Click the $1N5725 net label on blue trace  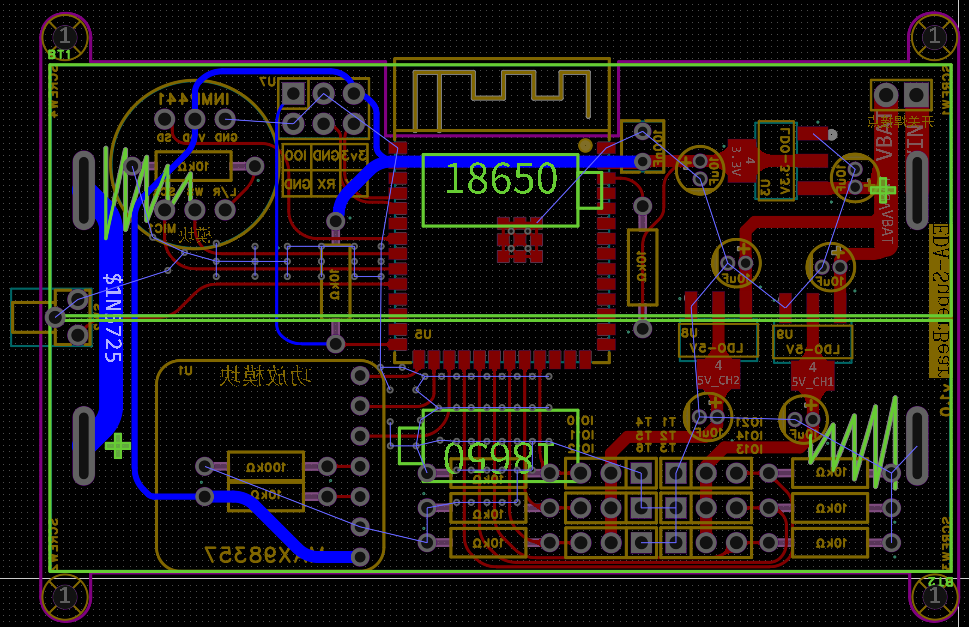(x=112, y=317)
